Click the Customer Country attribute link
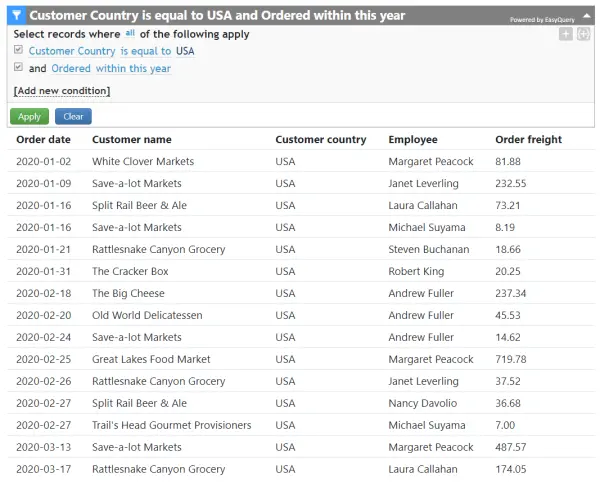 point(72,51)
